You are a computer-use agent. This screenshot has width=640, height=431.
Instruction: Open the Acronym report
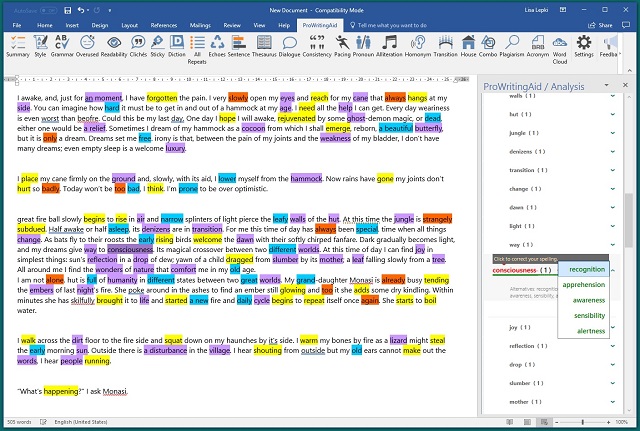538,46
